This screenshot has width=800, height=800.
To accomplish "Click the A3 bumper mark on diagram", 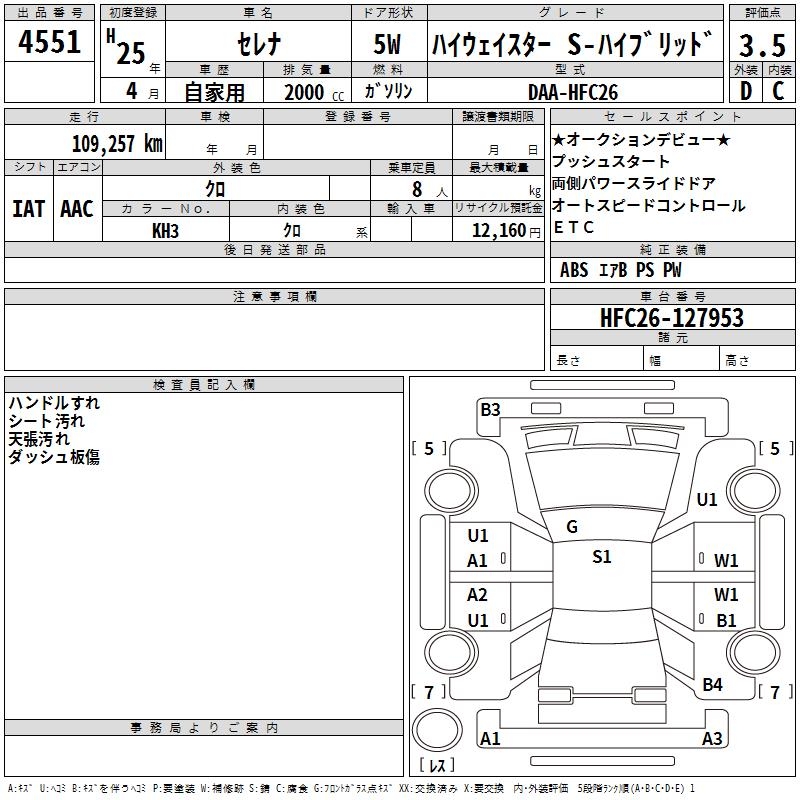I will 712,738.
